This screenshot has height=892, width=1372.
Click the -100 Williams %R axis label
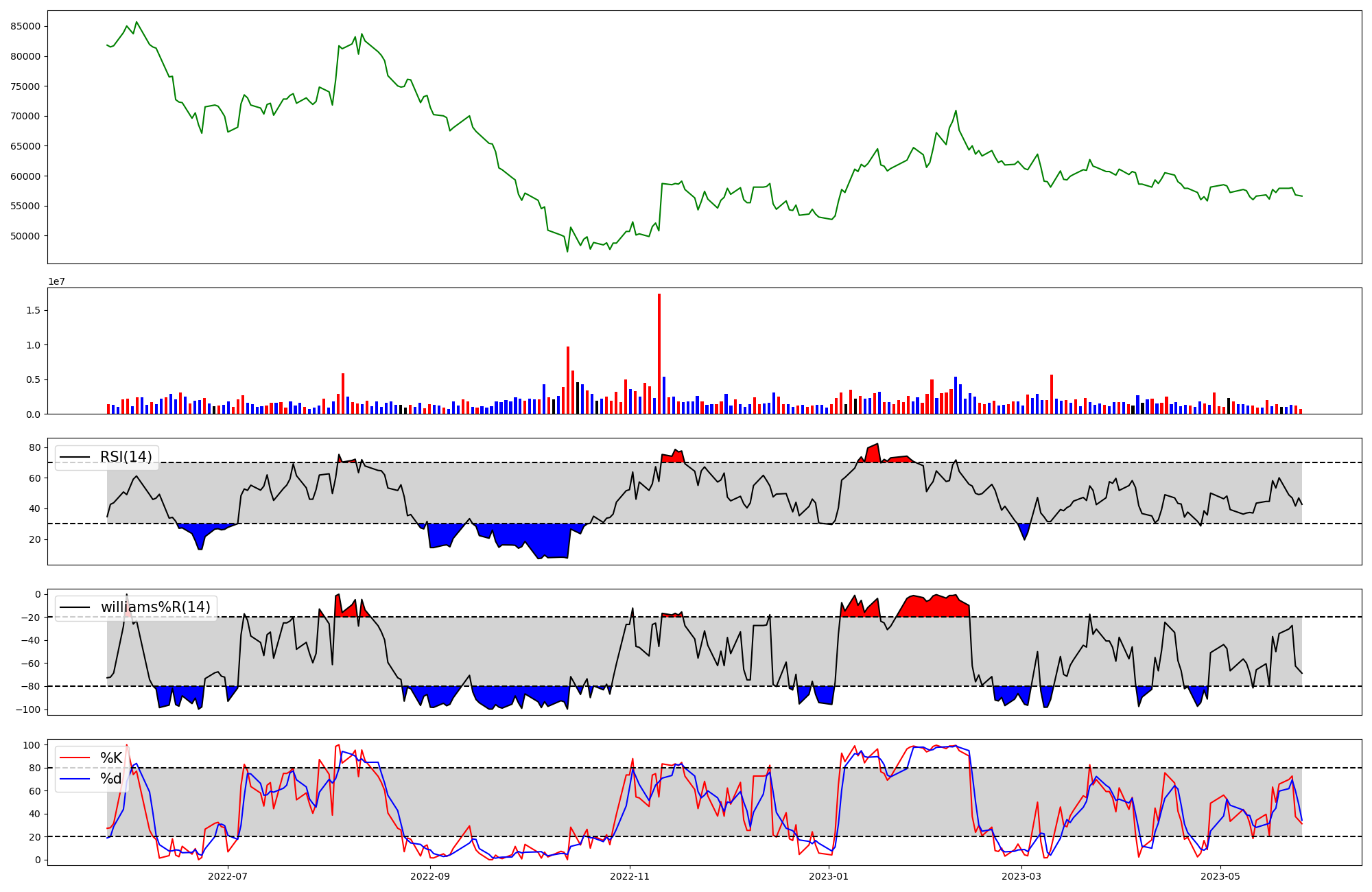[x=27, y=709]
